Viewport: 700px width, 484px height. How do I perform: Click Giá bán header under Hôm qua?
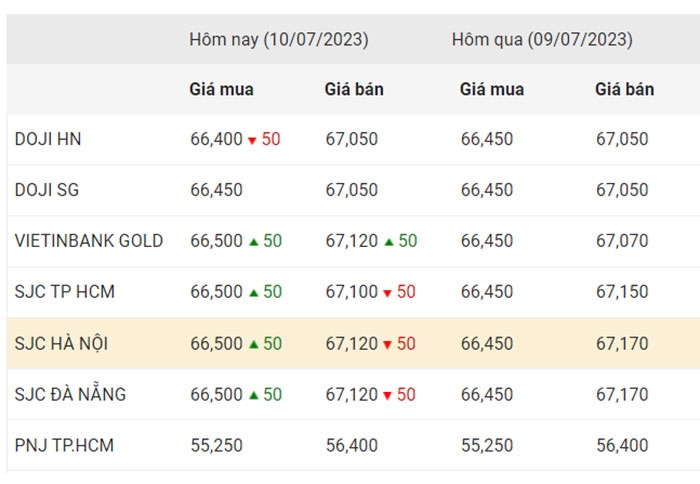625,89
